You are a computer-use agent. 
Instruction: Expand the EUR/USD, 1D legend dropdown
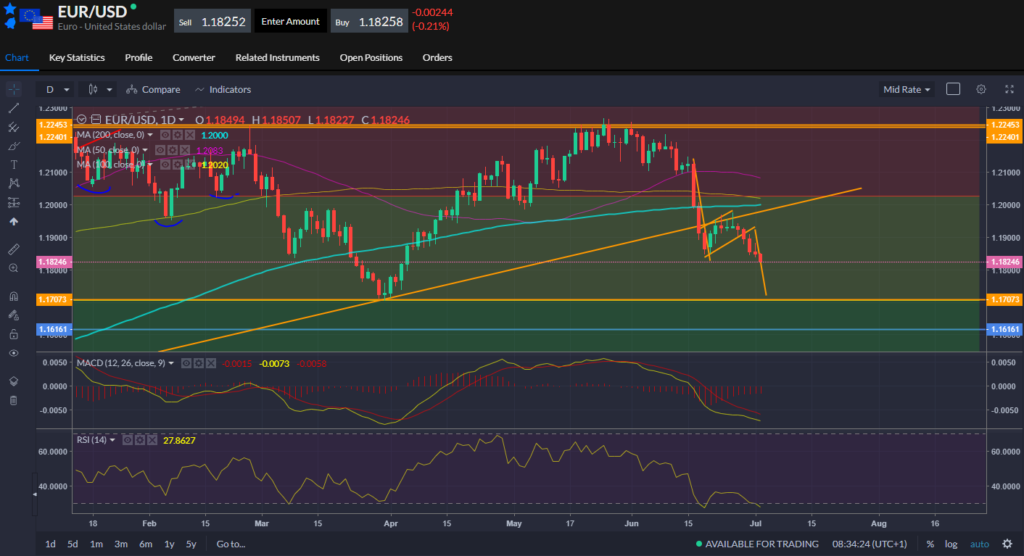click(x=182, y=120)
